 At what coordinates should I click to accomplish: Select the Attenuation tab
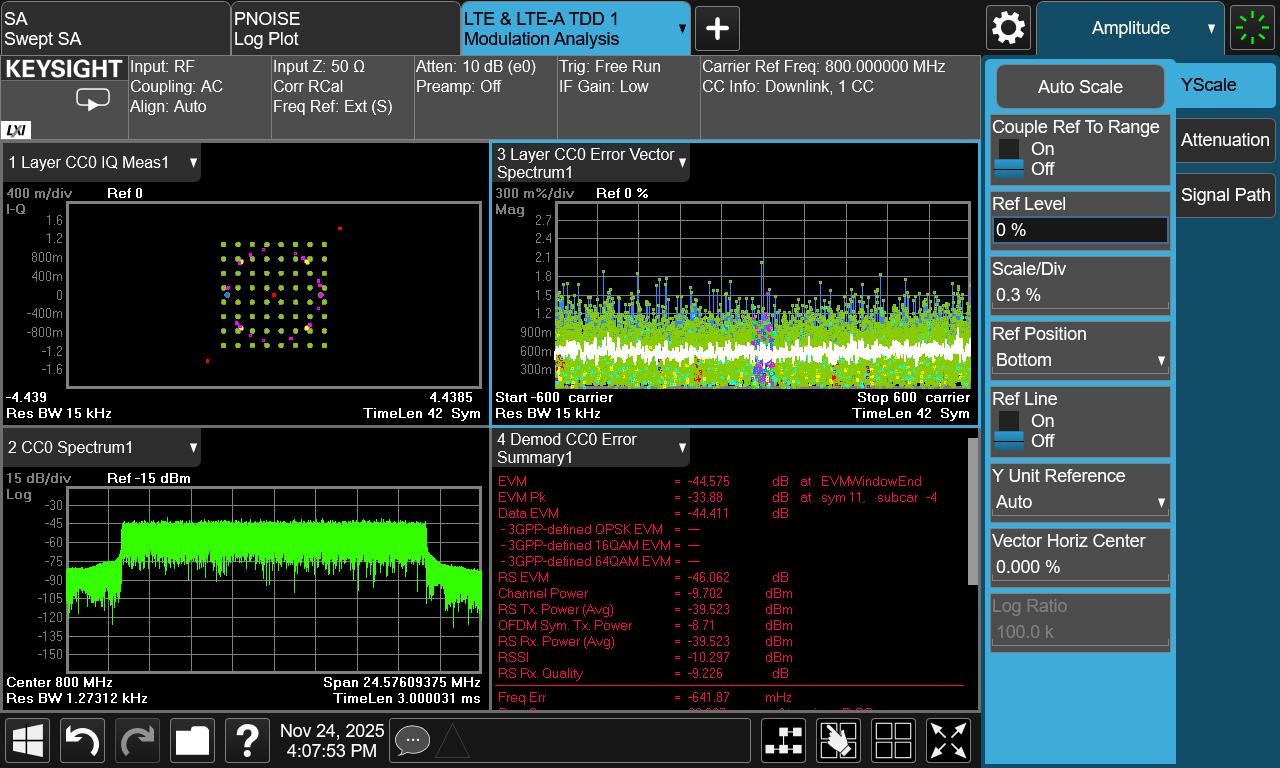point(1225,140)
